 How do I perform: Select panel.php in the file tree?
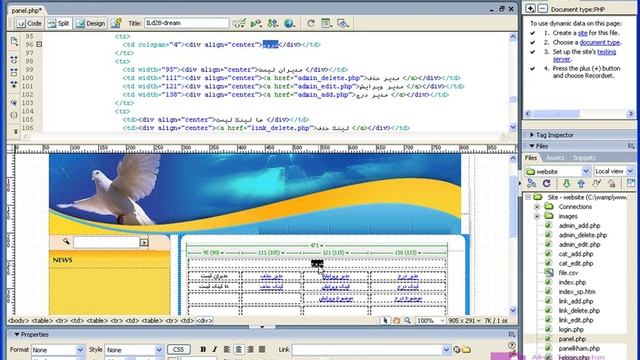click(572, 339)
